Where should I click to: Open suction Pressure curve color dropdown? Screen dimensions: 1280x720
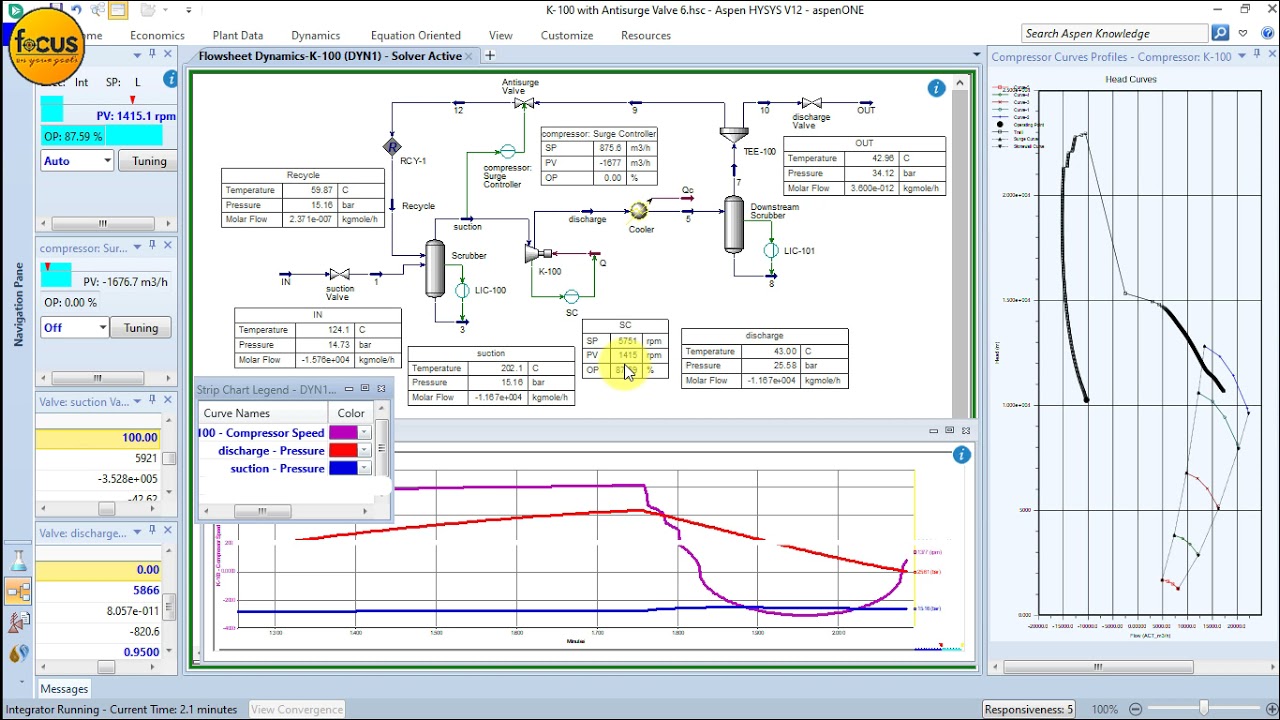point(364,468)
